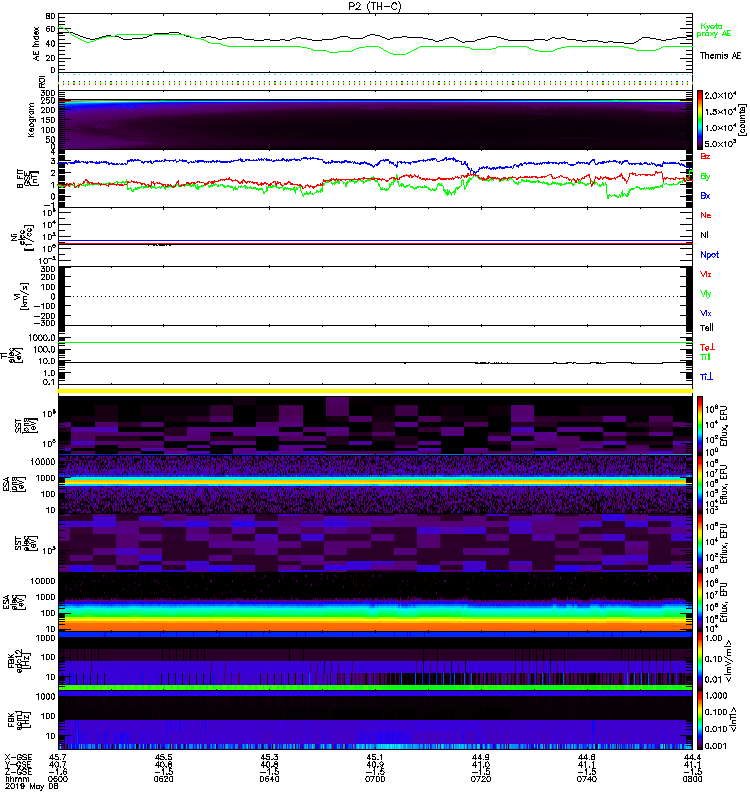Click the ESA electrons Eflux color bar

[x=700, y=602]
